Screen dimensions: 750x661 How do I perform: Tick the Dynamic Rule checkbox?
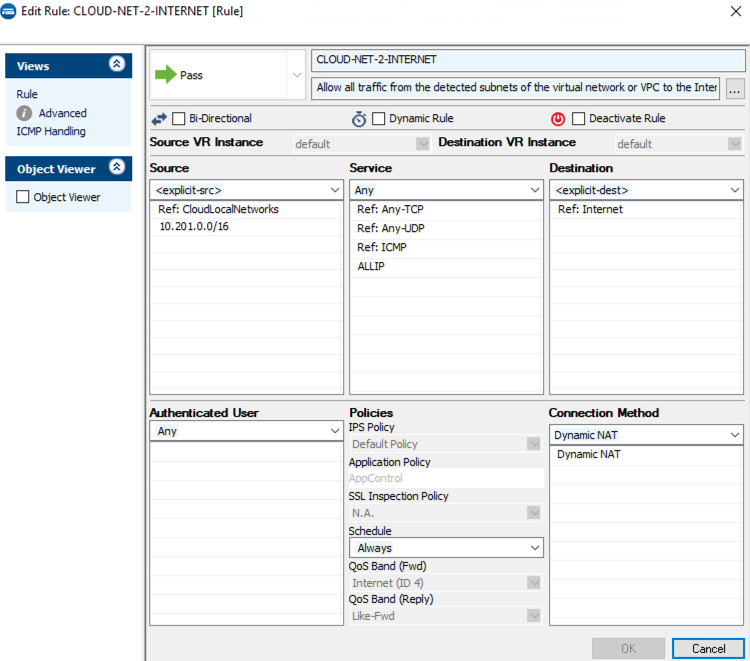click(x=379, y=119)
